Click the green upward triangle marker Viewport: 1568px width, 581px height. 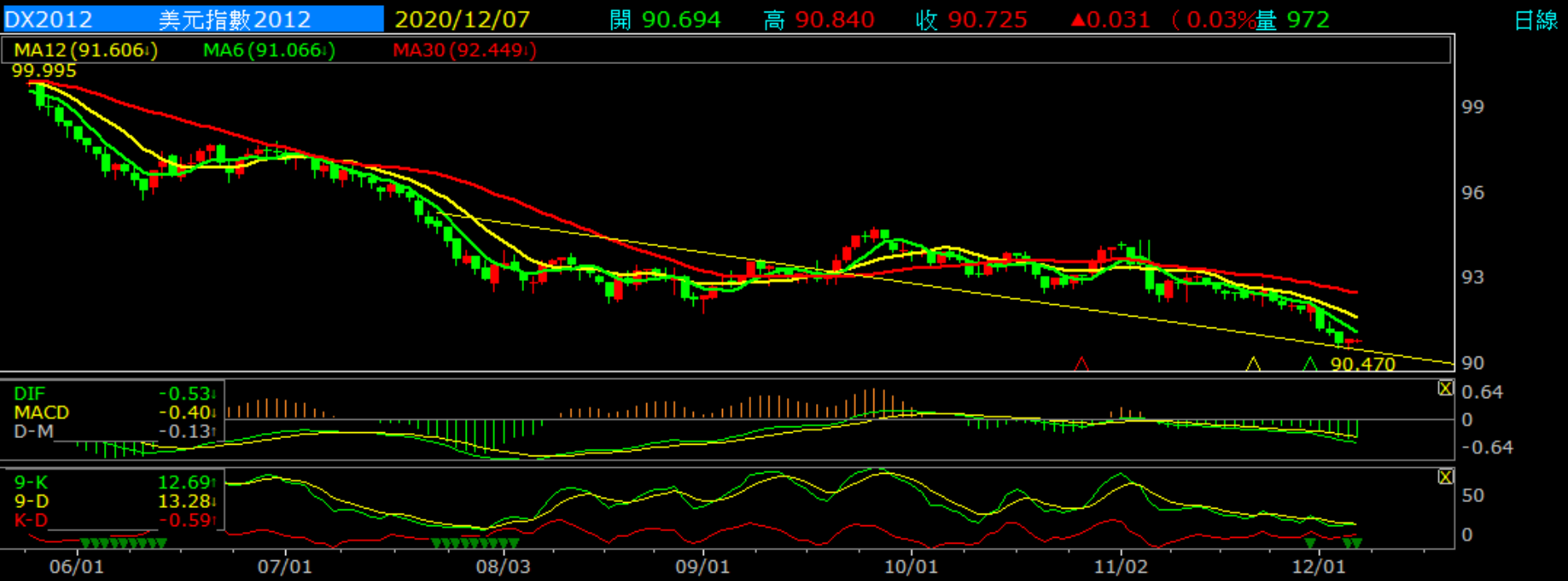pos(1310,364)
